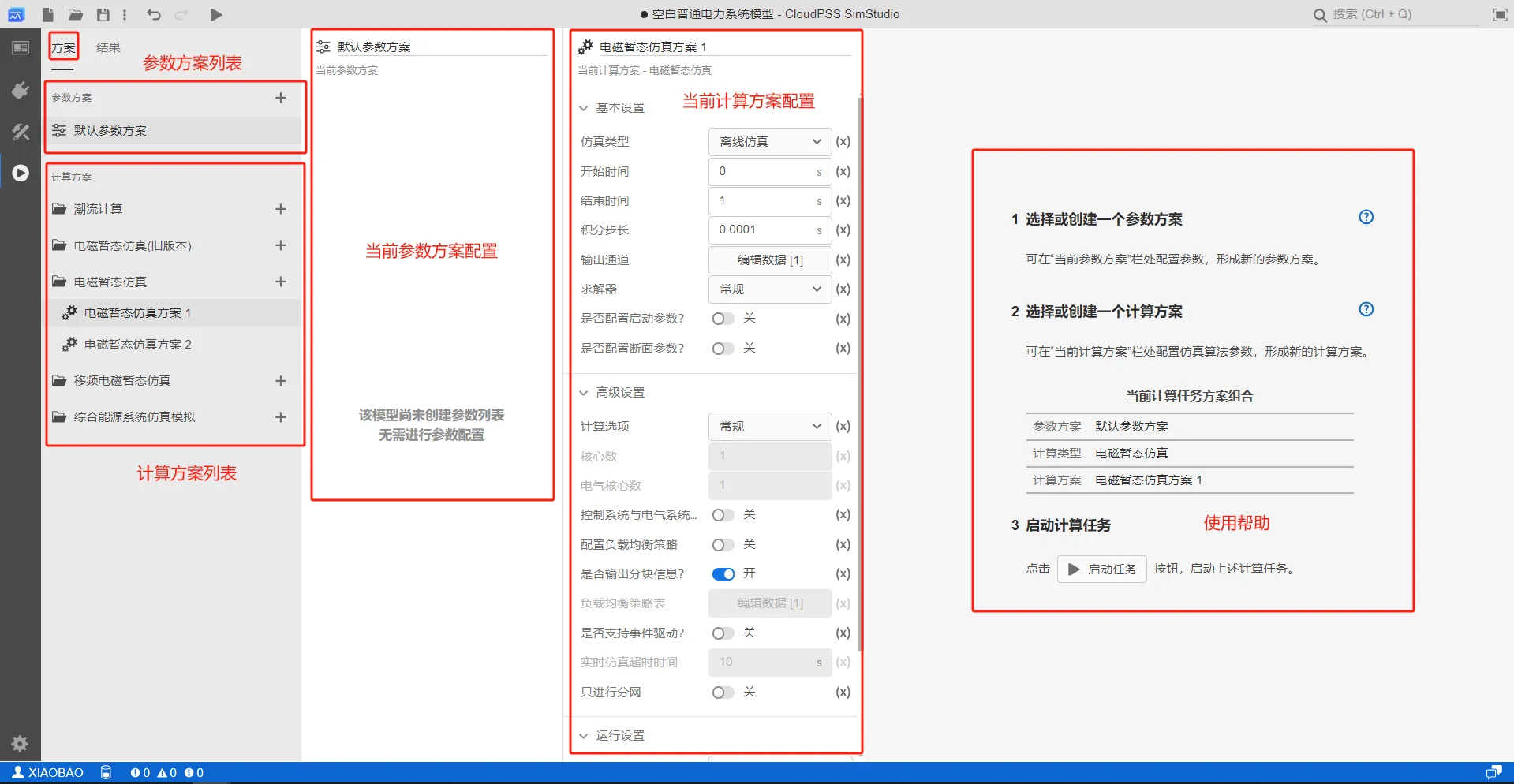The width and height of the screenshot is (1514, 784).
Task: Click help icon beside 选择或创建一个计算方案
Action: pos(1366,309)
